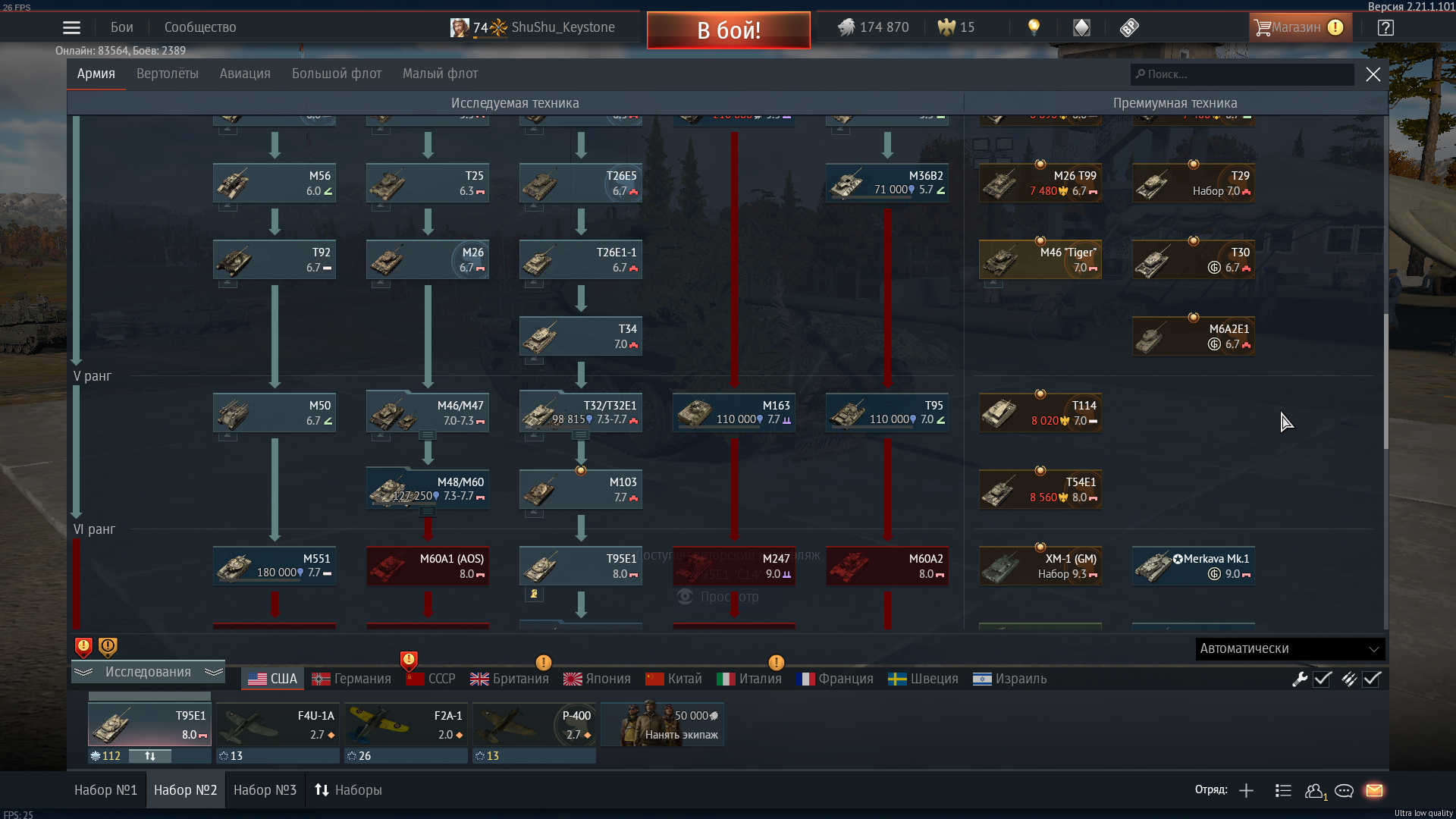Click the Silver Lions balance 174 870
This screenshot has height=819, width=1456.
pos(874,27)
